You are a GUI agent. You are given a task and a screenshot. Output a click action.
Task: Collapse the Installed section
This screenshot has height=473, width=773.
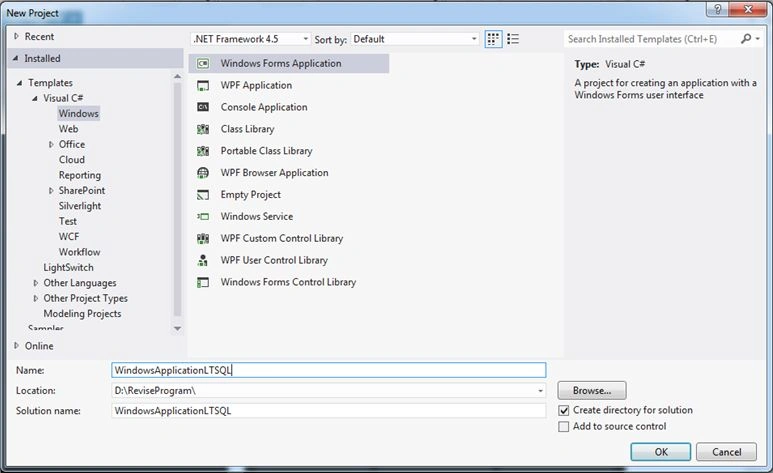coord(16,58)
